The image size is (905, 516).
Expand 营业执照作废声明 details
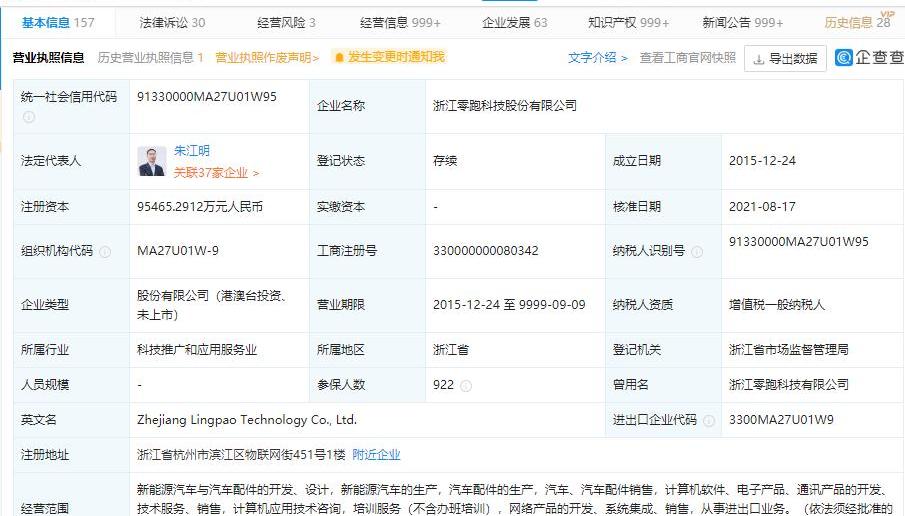click(267, 58)
